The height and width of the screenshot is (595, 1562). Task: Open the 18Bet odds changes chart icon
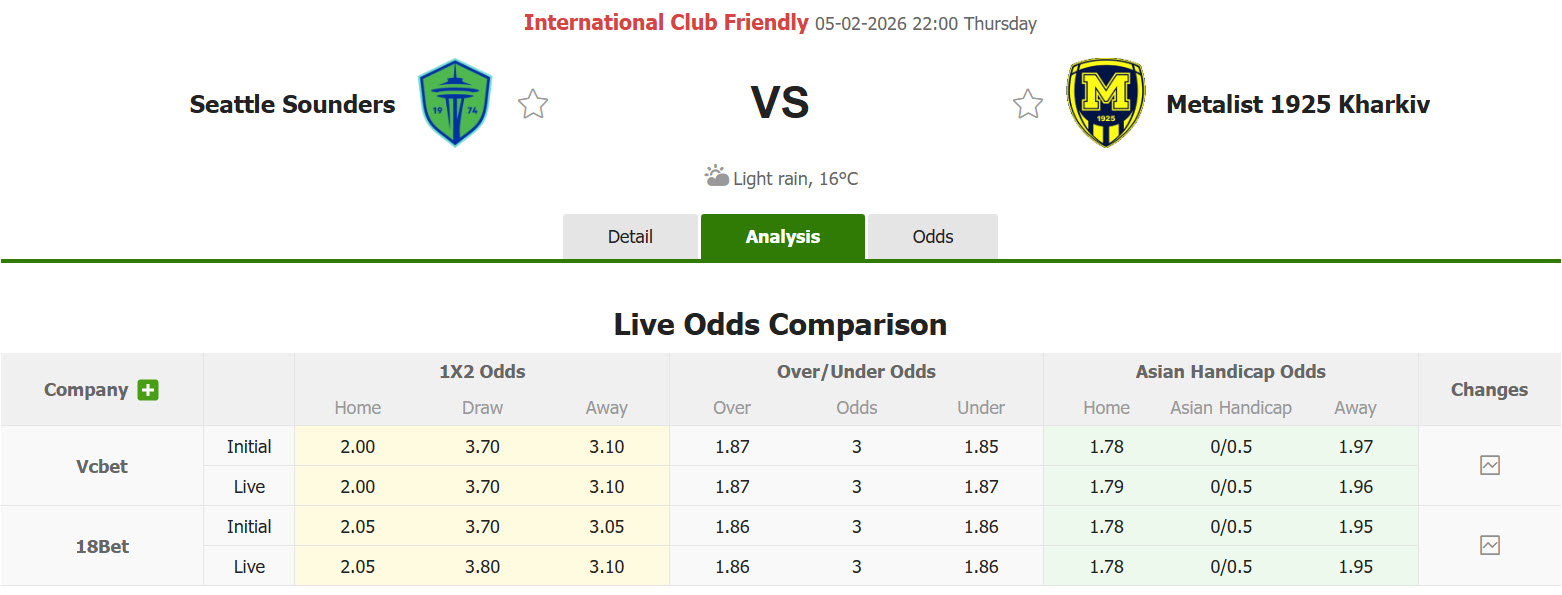click(x=1489, y=545)
